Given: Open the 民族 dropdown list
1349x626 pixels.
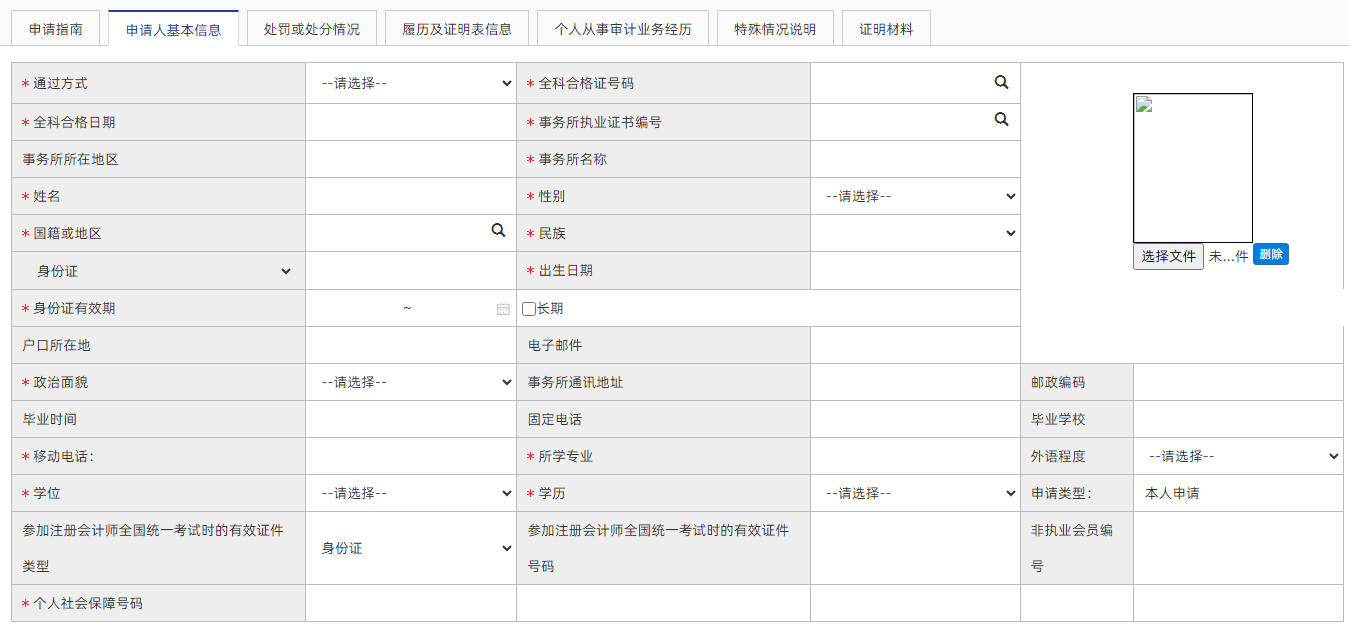Looking at the screenshot, I should (x=915, y=233).
